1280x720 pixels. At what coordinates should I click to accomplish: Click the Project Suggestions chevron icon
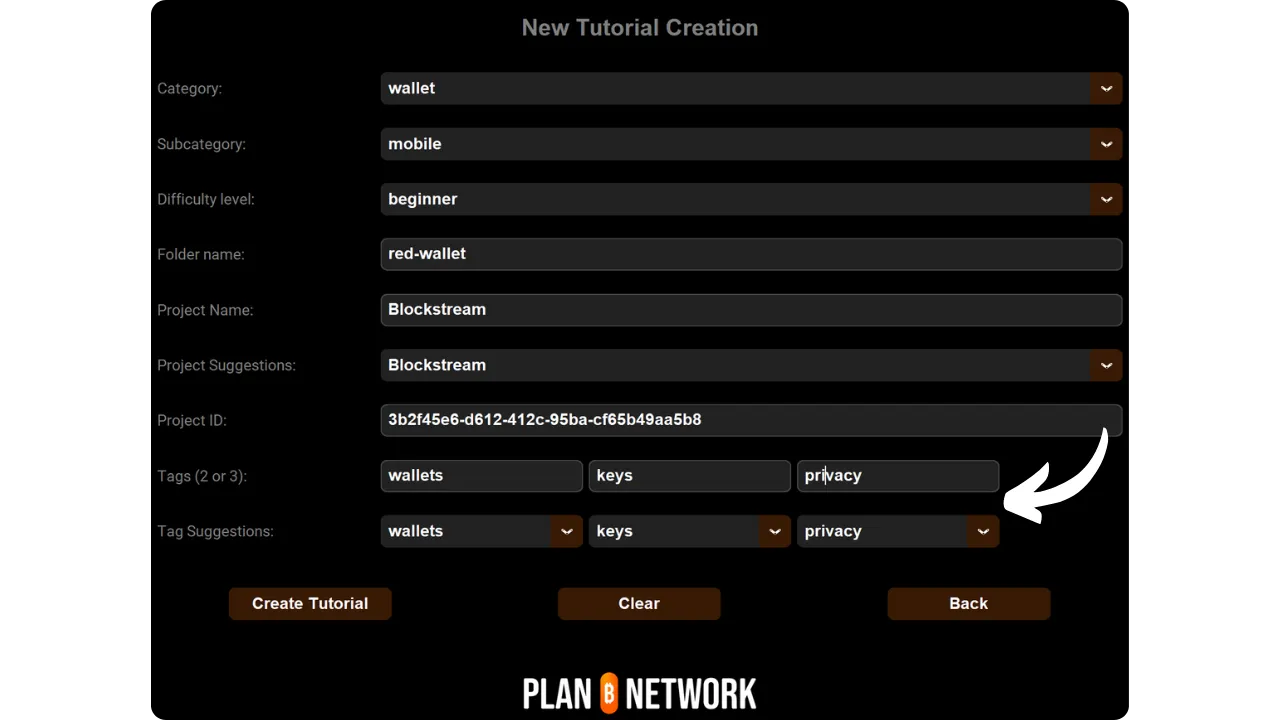pos(1106,365)
